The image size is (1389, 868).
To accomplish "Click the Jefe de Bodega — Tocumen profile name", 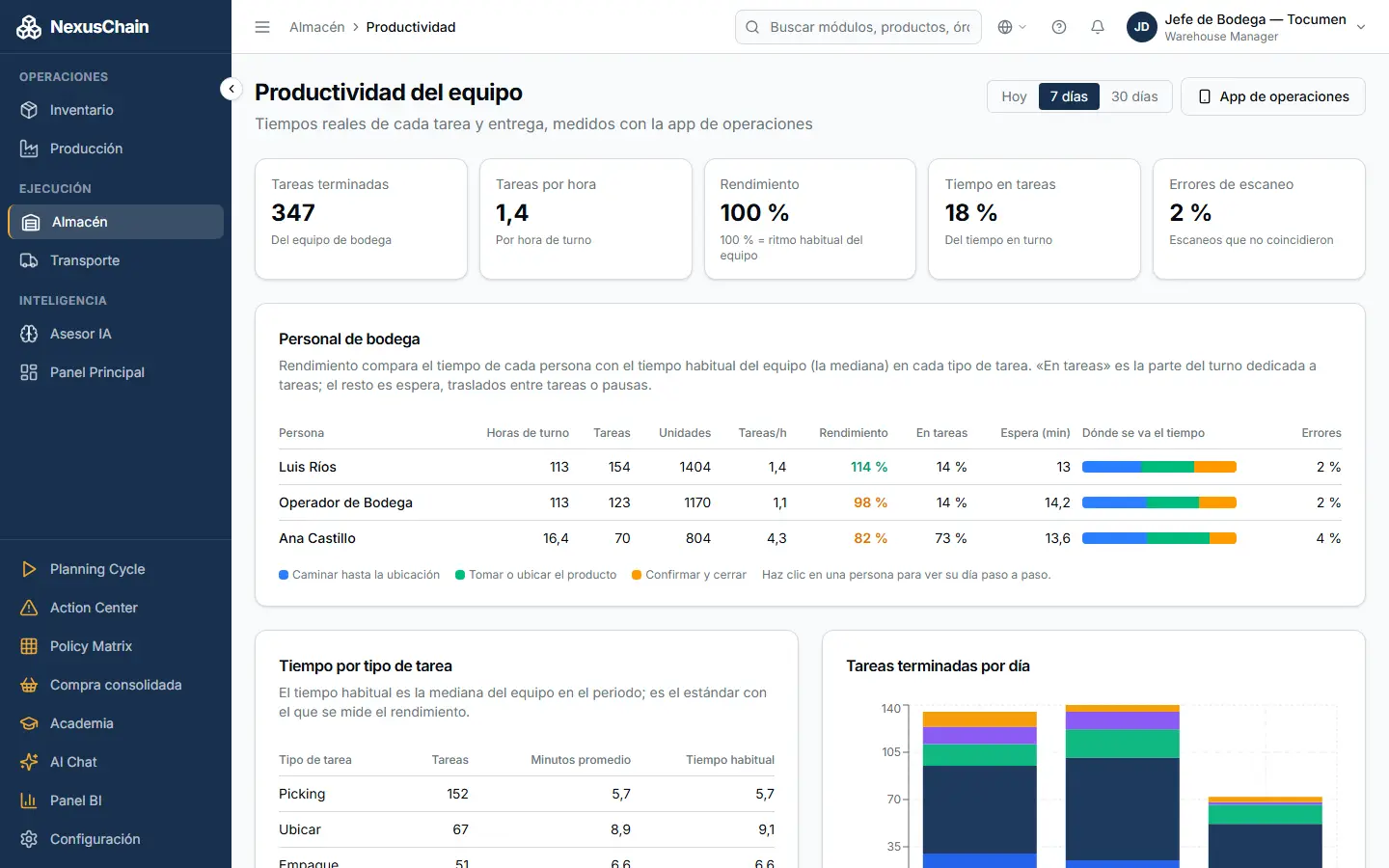I will click(1255, 19).
